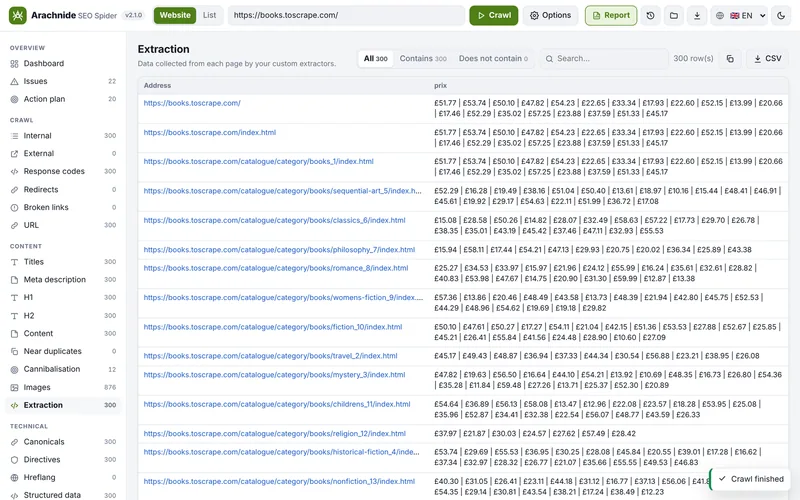Open the mystery_3 category link

274,375
